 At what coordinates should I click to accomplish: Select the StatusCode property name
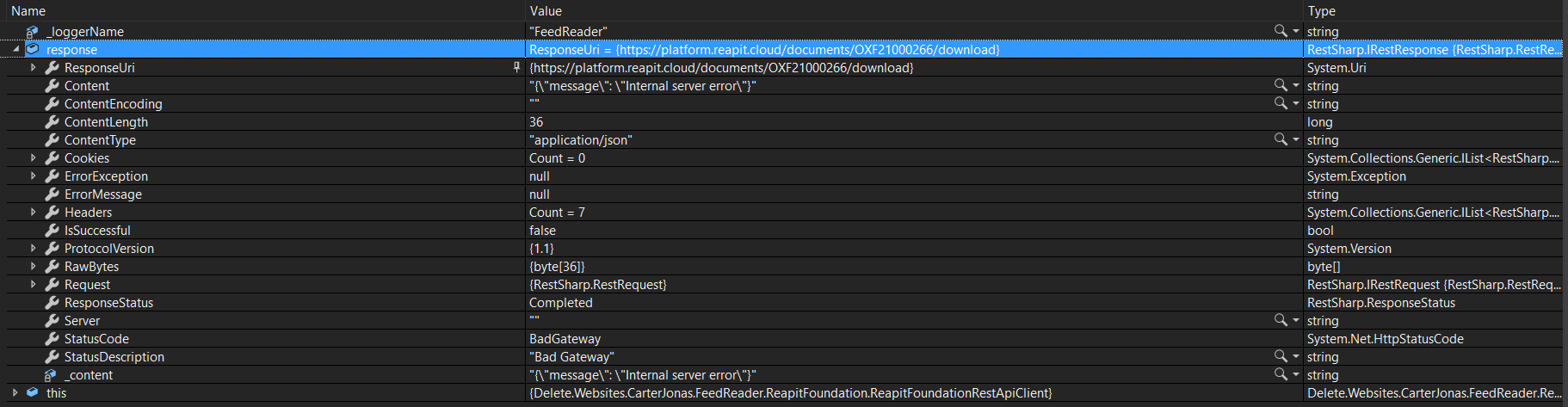click(x=96, y=338)
